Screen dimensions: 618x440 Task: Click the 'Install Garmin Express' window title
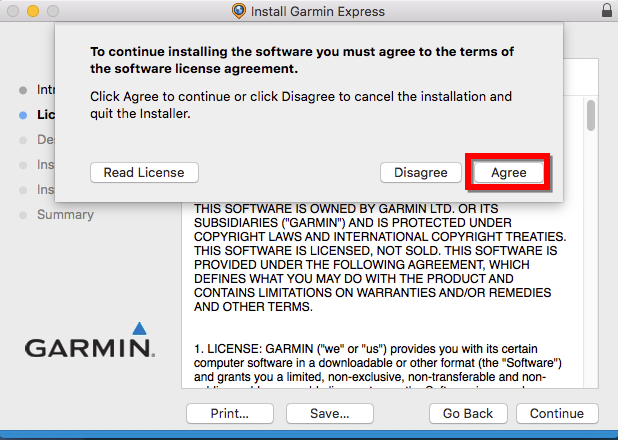coord(318,11)
